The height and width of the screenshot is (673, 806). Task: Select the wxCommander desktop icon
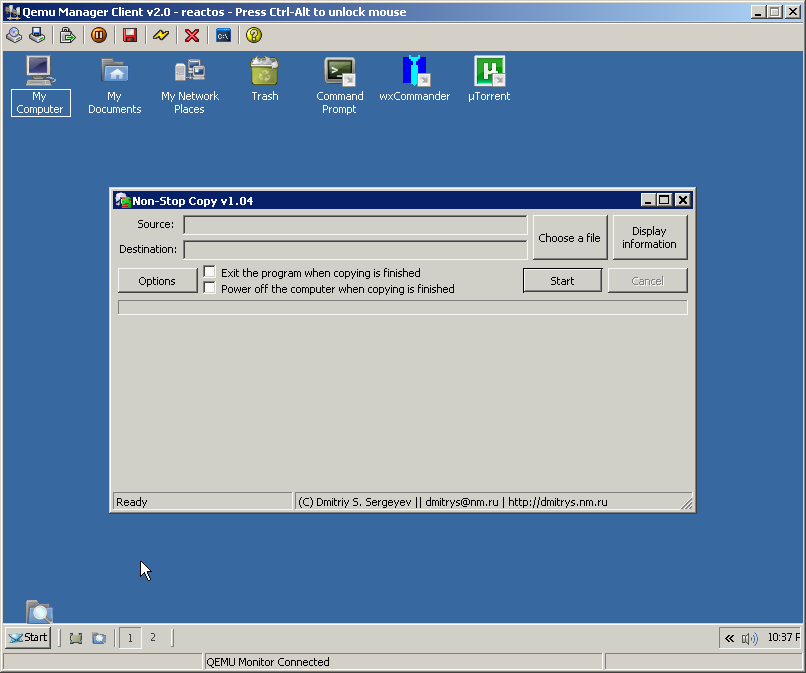414,79
